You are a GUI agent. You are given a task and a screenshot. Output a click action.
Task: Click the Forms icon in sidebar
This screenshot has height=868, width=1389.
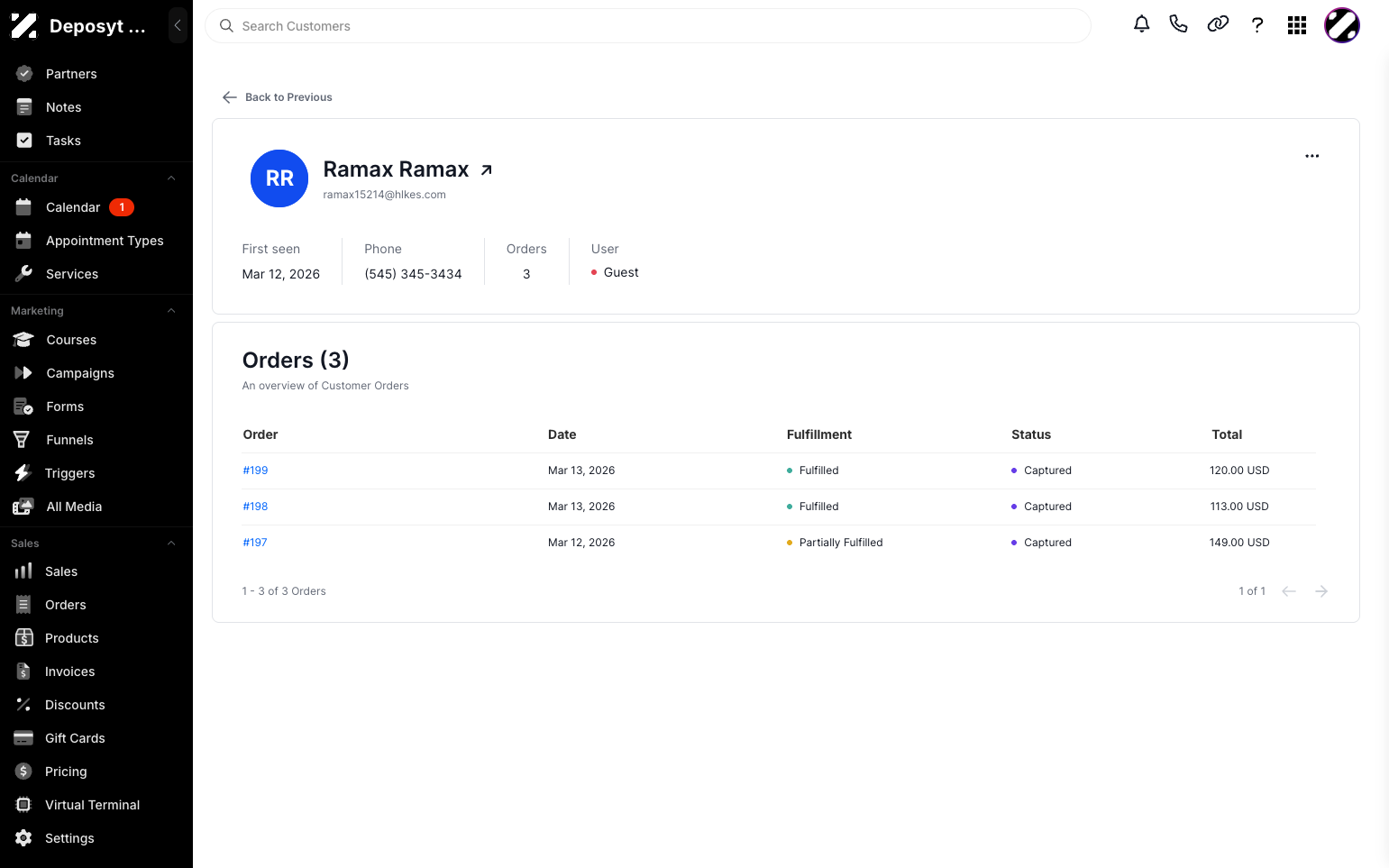23,407
